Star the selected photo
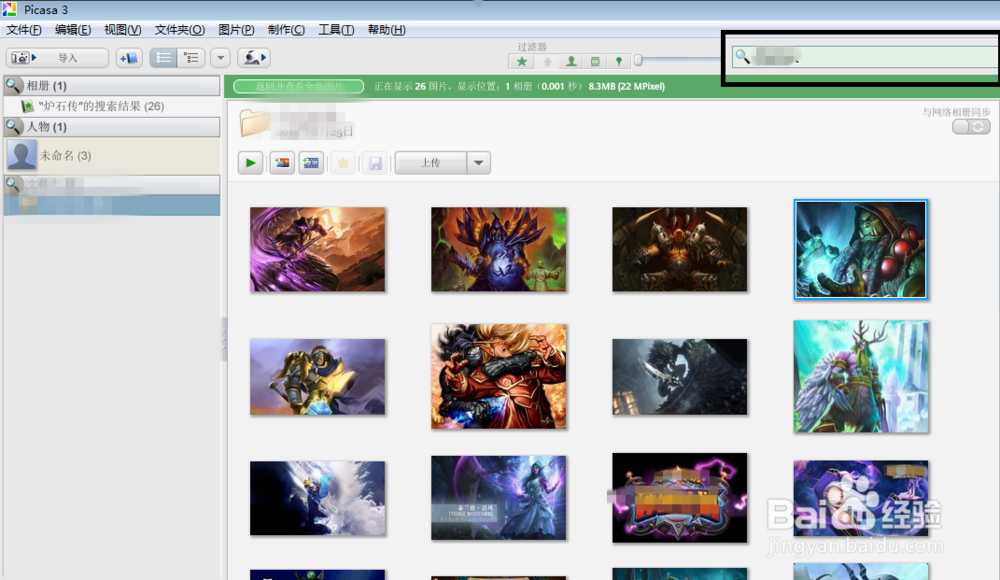This screenshot has width=1000, height=580. [343, 163]
